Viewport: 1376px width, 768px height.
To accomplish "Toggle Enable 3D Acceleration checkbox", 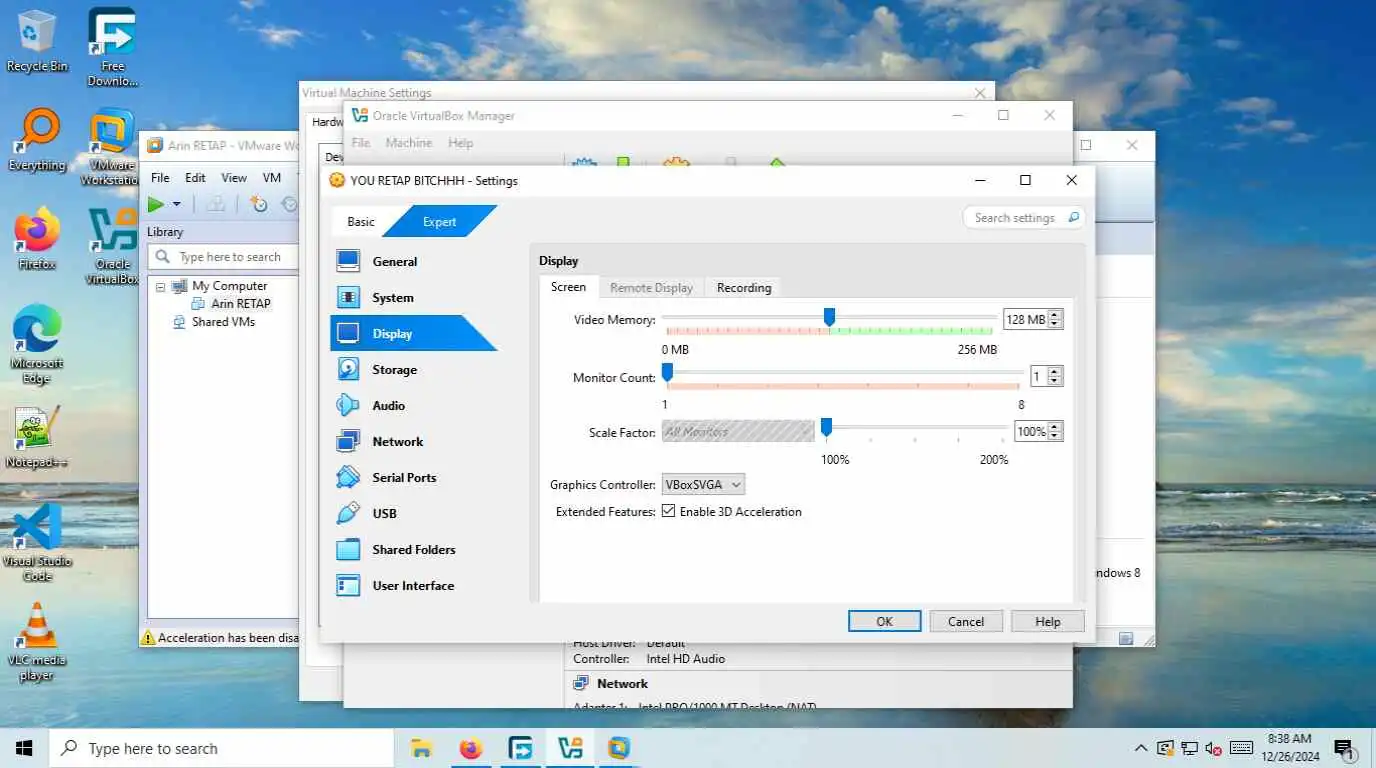I will [x=668, y=512].
